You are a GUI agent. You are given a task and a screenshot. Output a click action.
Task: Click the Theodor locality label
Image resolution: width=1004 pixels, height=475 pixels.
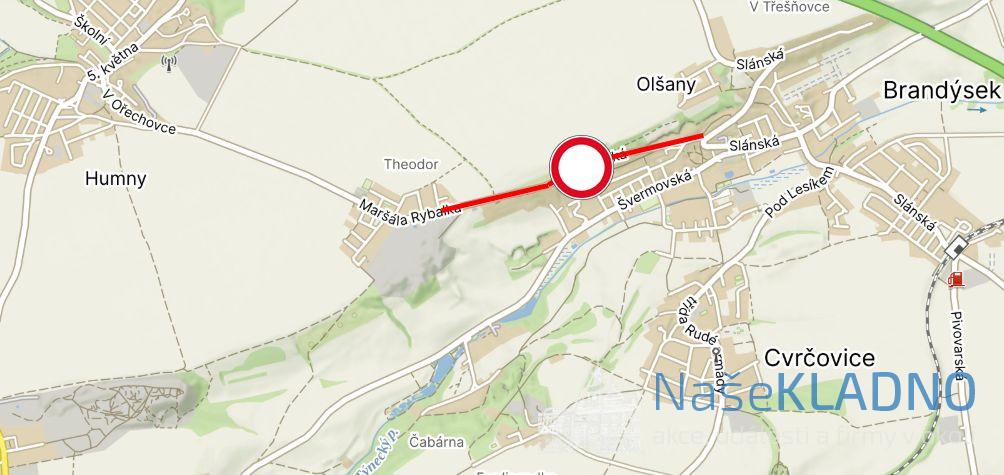(x=411, y=165)
